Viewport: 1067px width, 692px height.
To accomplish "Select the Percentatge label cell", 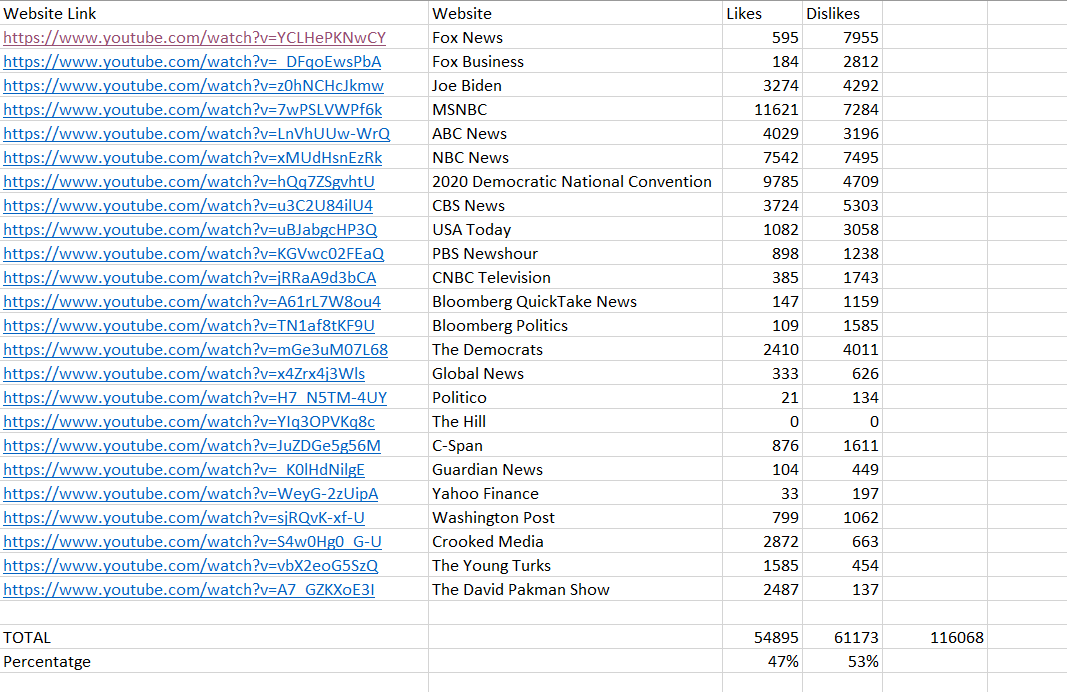I will (x=214, y=661).
